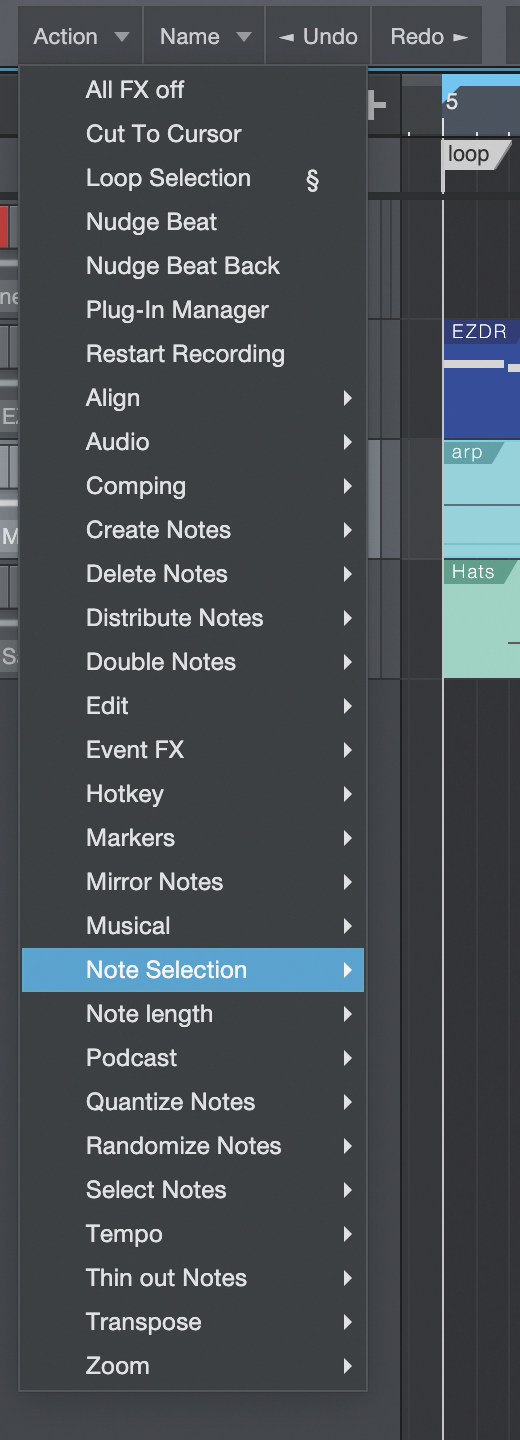520x1440 pixels.
Task: Click the Redo button
Action: 427,36
